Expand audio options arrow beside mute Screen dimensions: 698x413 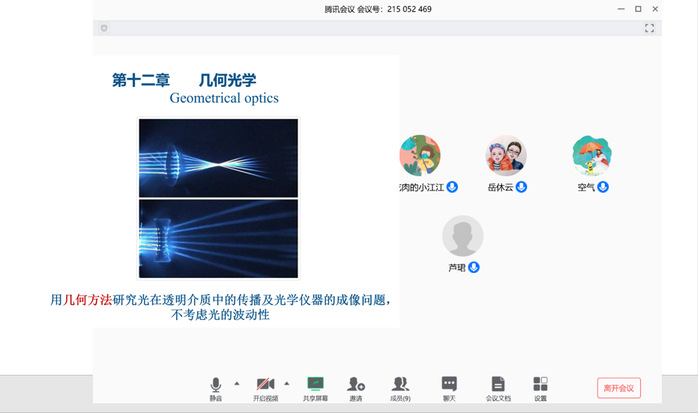(x=237, y=383)
